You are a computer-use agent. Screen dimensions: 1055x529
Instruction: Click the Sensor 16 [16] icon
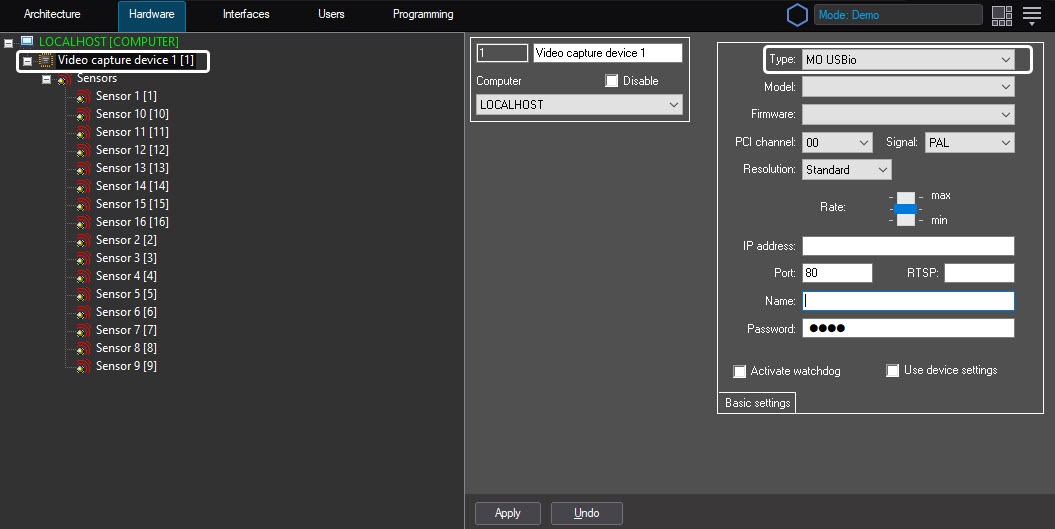[83, 223]
